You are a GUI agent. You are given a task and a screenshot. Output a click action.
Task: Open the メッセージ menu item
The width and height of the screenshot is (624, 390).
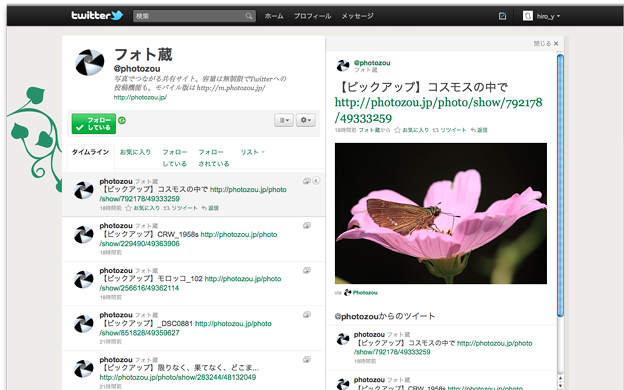click(357, 16)
